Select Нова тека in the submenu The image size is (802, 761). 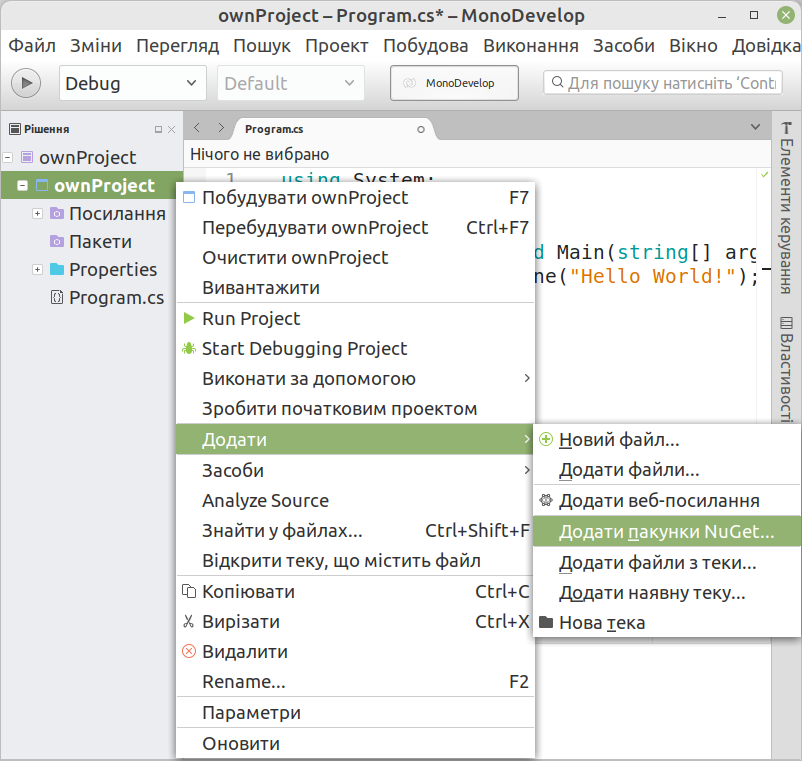(x=667, y=623)
